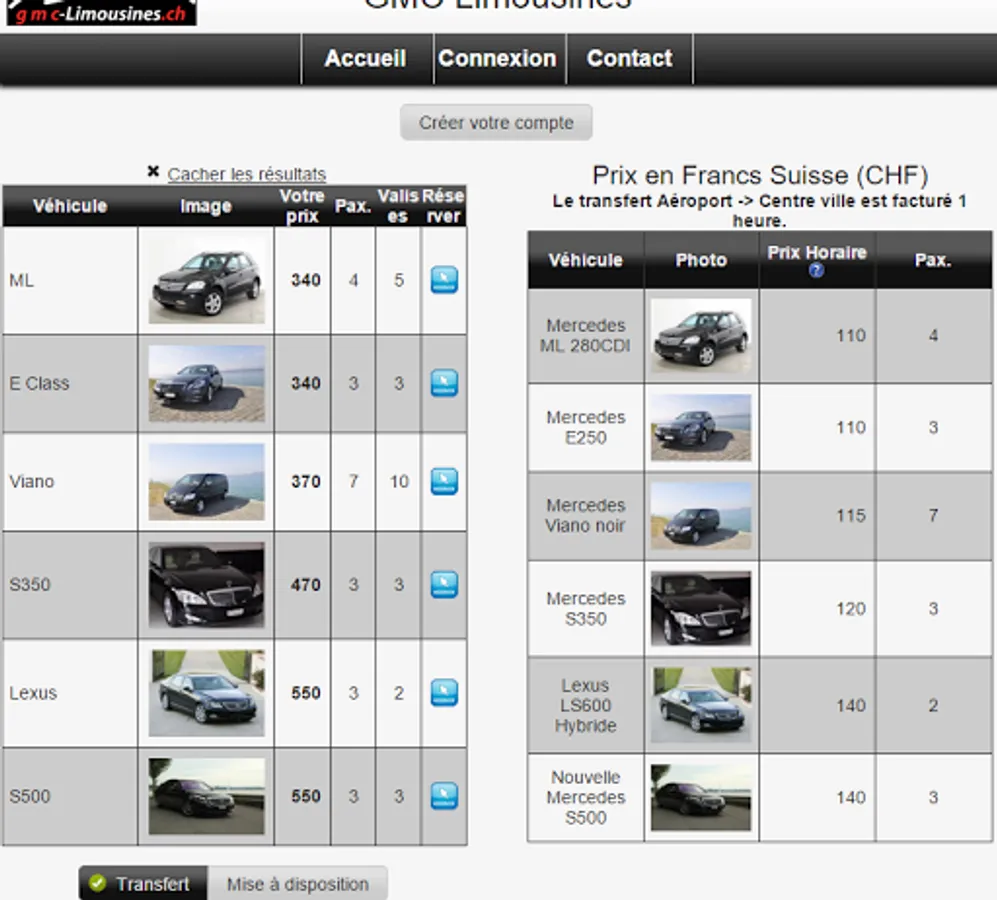This screenshot has height=900, width=997.
Task: Open the Accueil menu item
Action: 365,59
